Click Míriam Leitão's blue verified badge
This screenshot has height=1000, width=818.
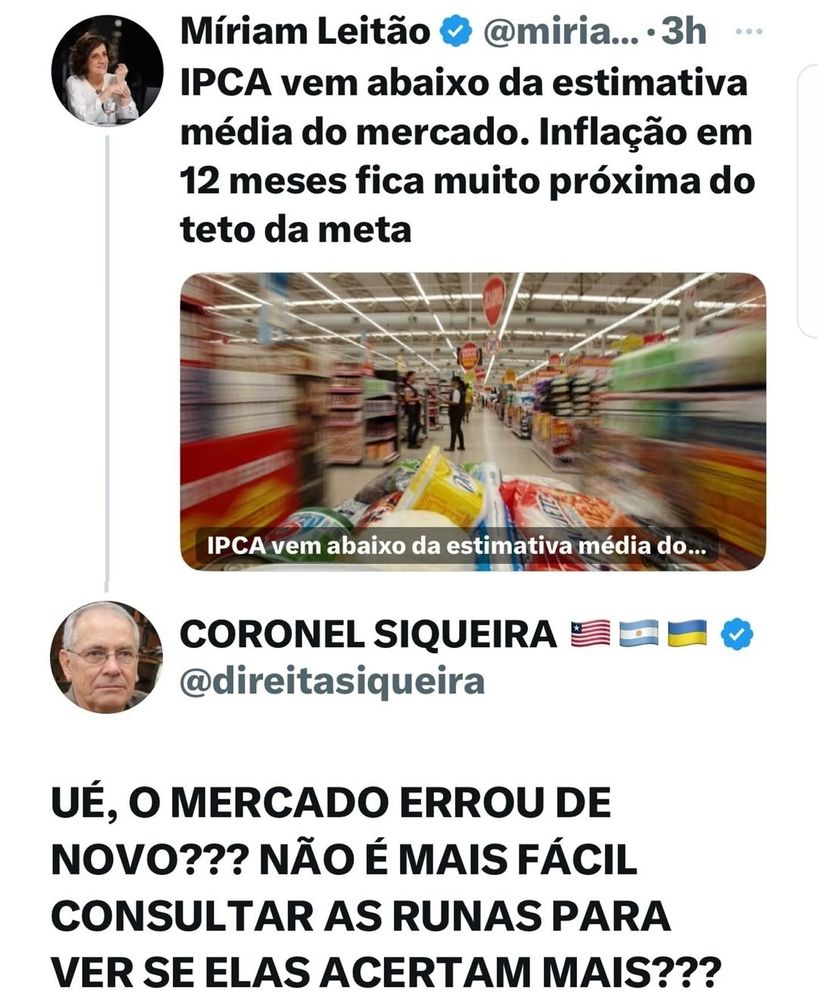click(456, 33)
